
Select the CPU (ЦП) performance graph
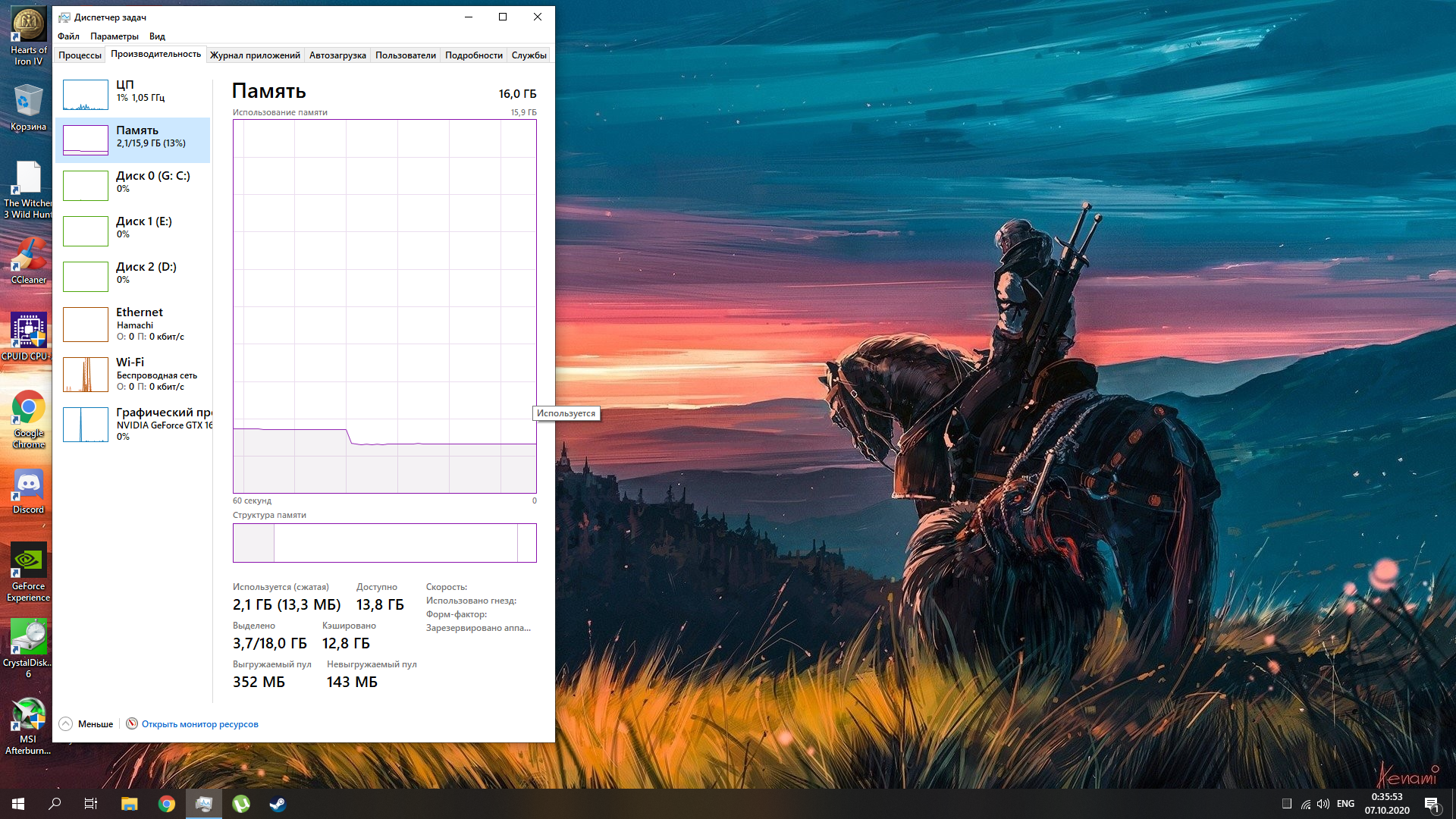click(86, 95)
